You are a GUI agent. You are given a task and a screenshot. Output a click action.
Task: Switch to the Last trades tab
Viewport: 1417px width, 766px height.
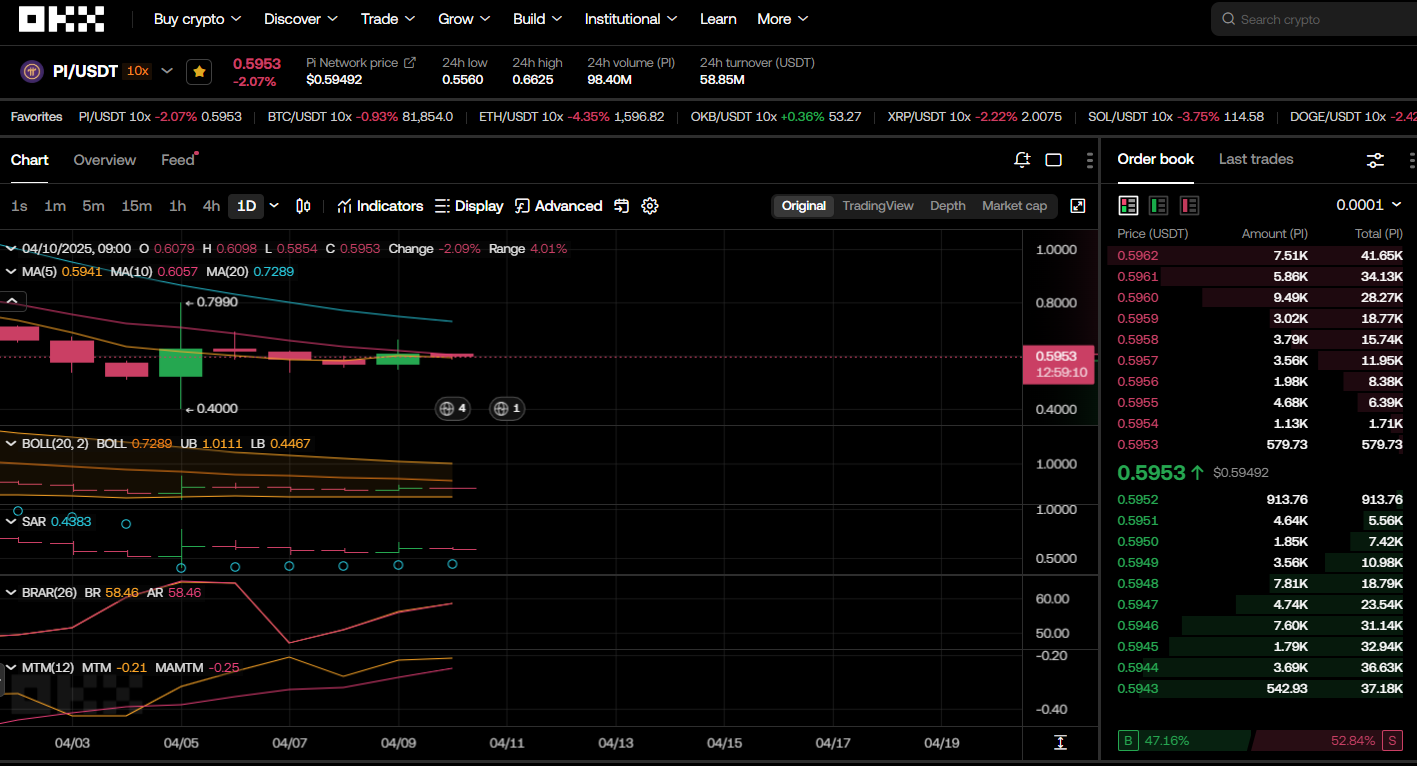(x=1256, y=159)
